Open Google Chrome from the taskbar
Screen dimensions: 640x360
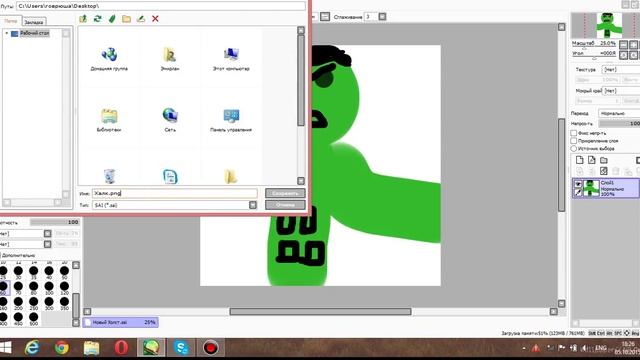(x=62, y=348)
